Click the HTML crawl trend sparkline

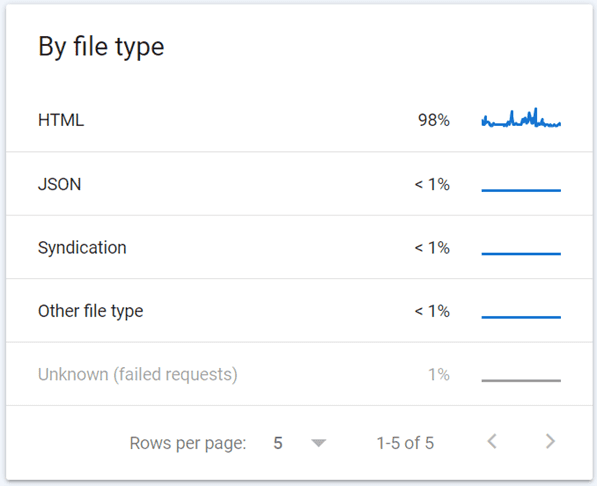(521, 118)
